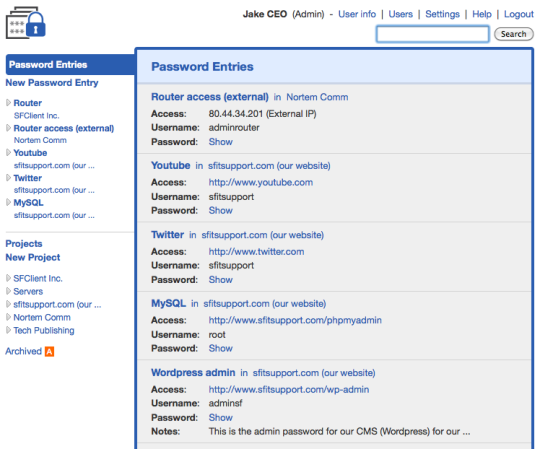Open SFClient Inc. link under sidebar Router
This screenshot has height=449, width=540.
37,116
